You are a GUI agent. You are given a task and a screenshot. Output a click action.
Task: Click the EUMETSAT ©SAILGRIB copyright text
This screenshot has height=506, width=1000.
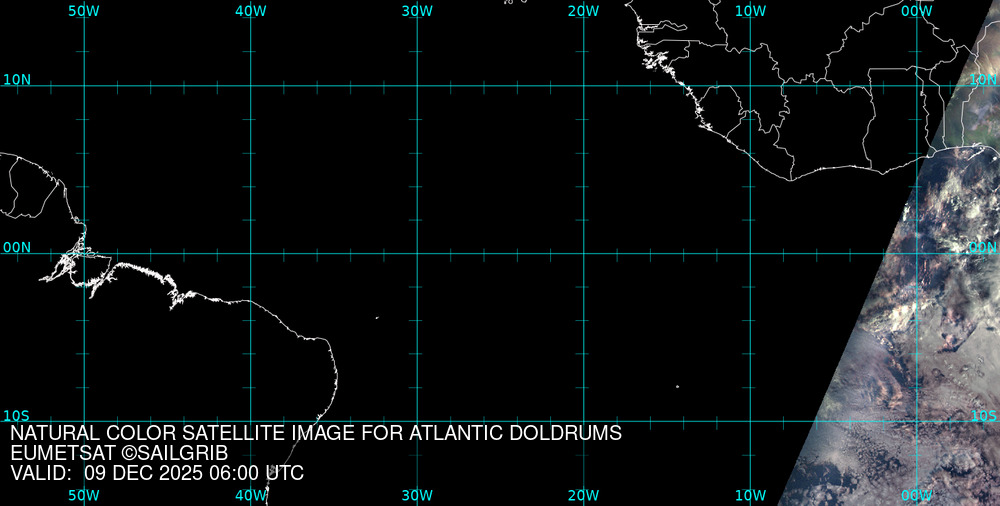119,453
